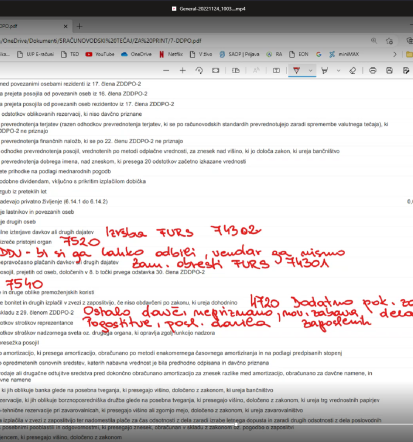Print the PDF document

pyautogui.click(x=373, y=71)
